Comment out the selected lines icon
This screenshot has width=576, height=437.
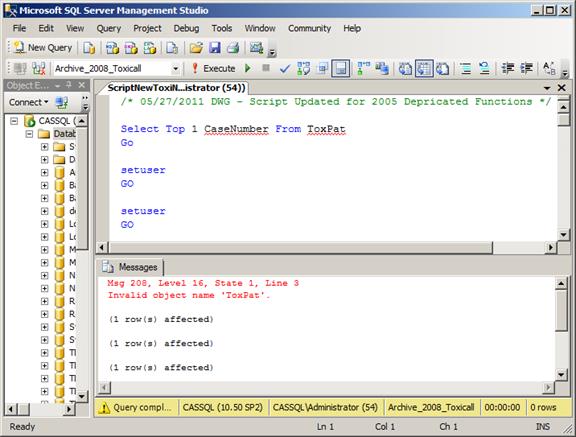[x=466, y=68]
